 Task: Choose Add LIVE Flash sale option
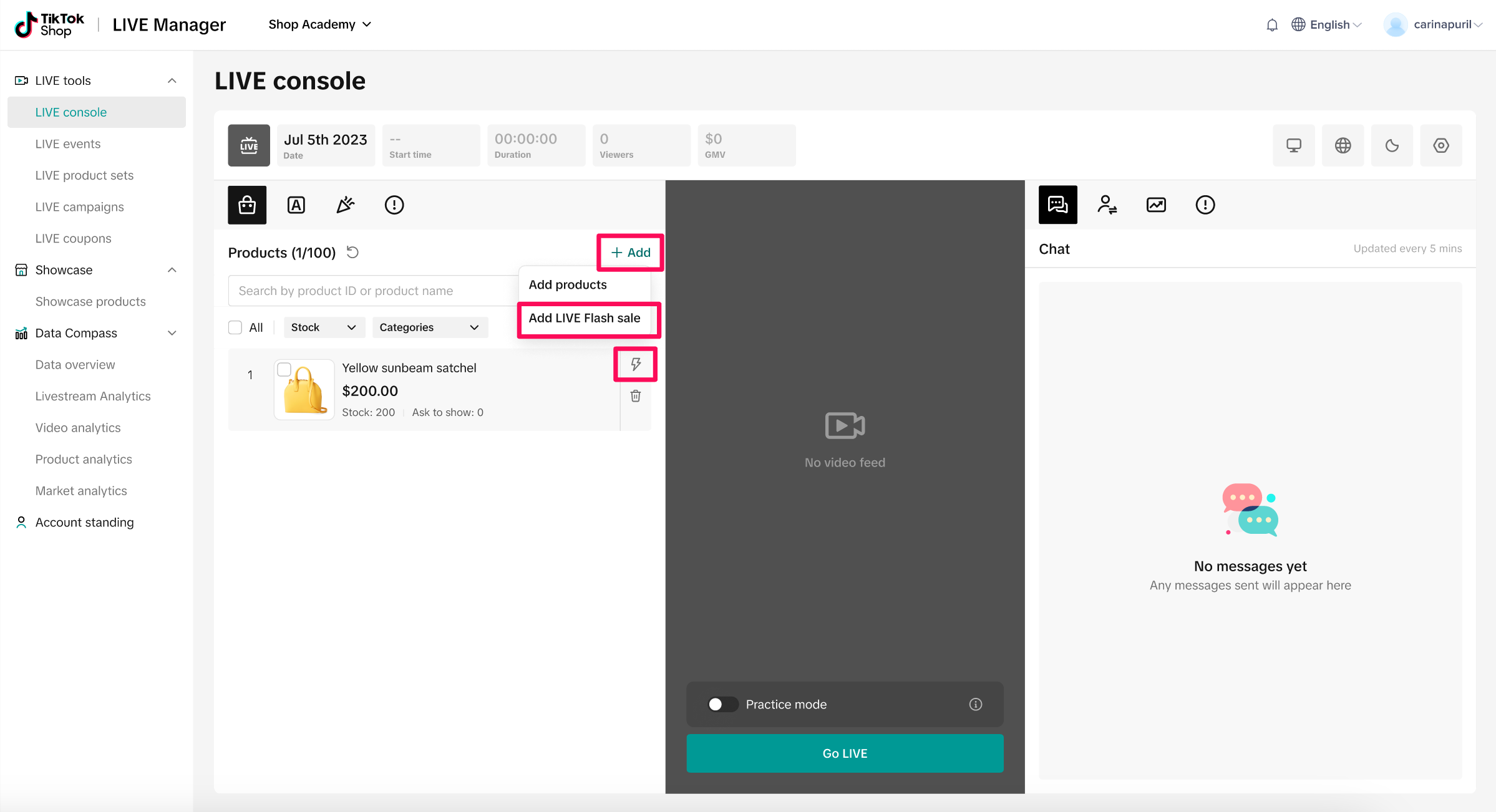[x=585, y=318]
